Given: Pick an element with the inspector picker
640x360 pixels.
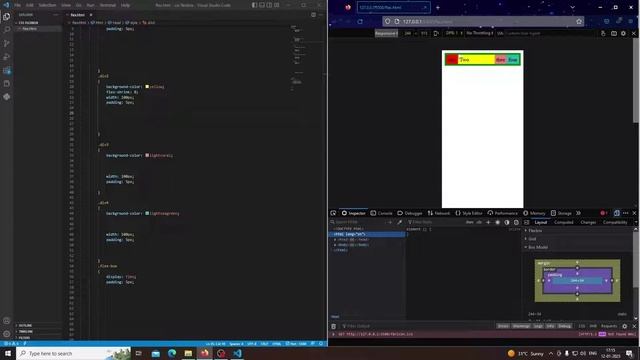Looking at the screenshot, I should (x=333, y=213).
